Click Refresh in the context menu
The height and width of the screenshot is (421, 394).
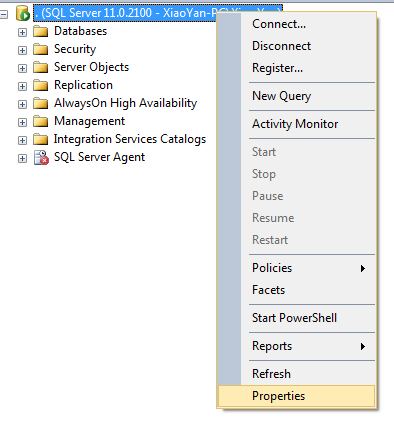[x=296, y=374]
